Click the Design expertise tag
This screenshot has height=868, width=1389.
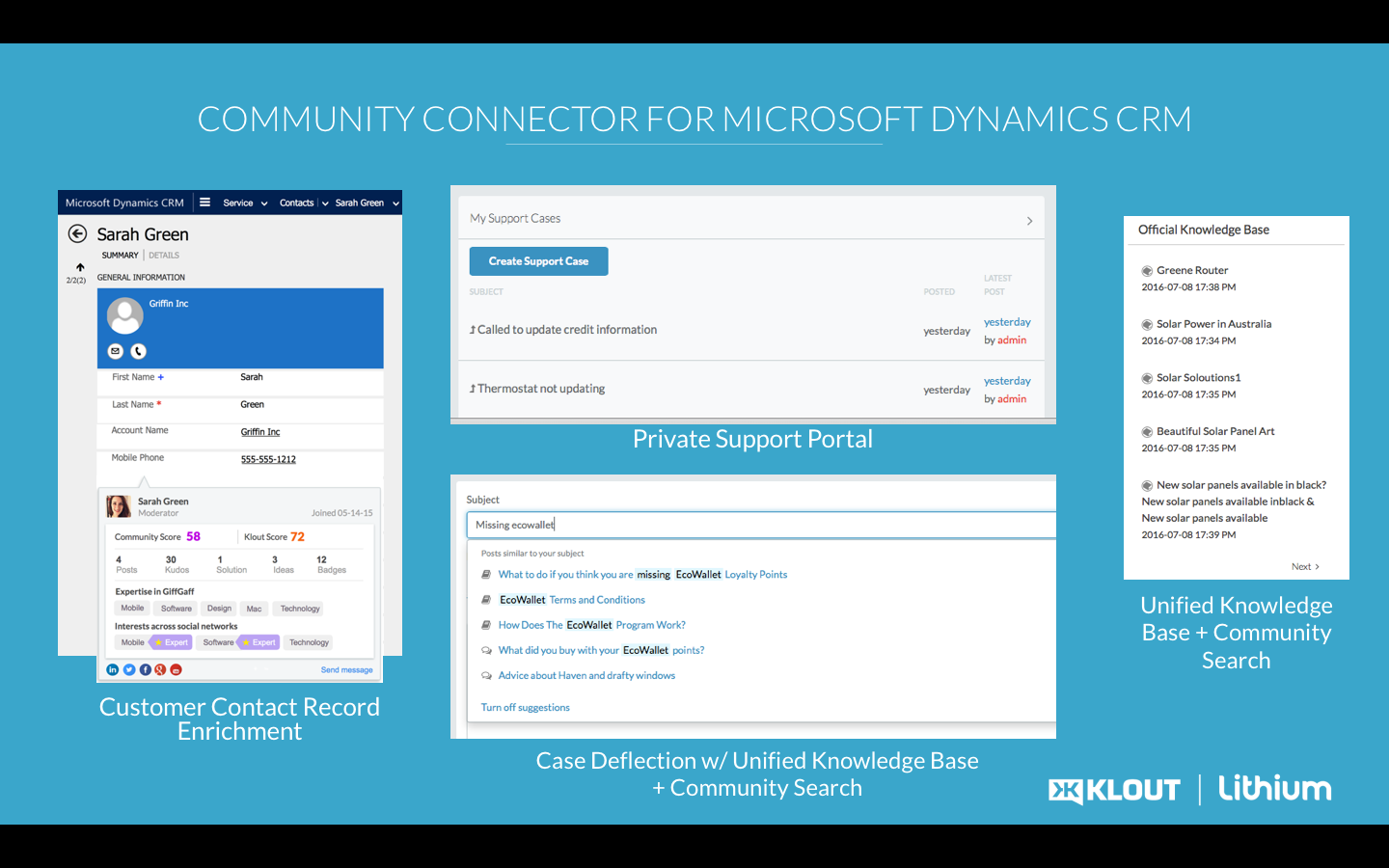click(x=219, y=609)
